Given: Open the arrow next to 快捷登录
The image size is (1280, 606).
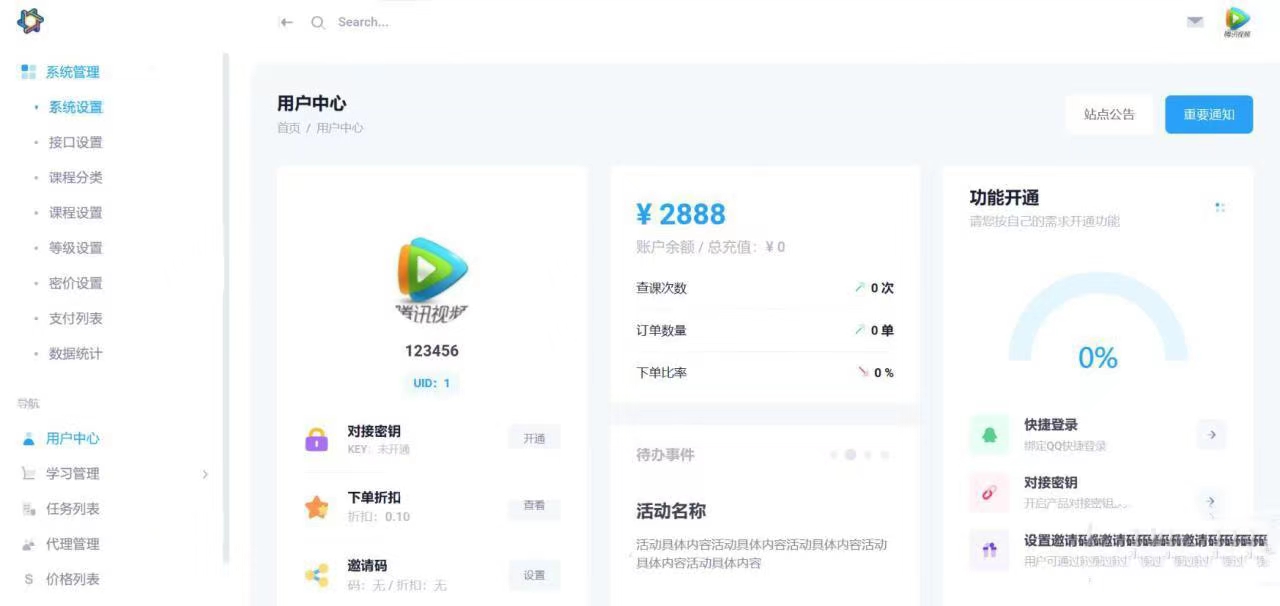Looking at the screenshot, I should click(1211, 435).
